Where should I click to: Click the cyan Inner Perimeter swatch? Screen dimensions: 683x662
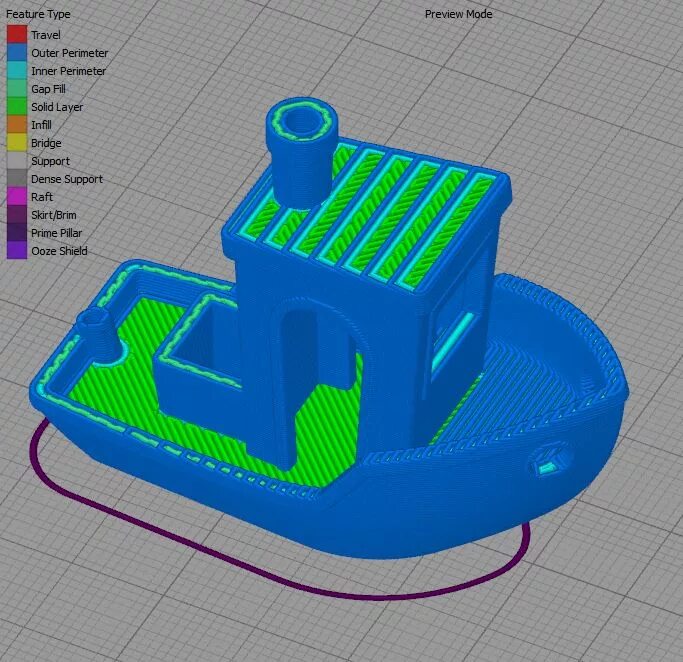(x=17, y=71)
